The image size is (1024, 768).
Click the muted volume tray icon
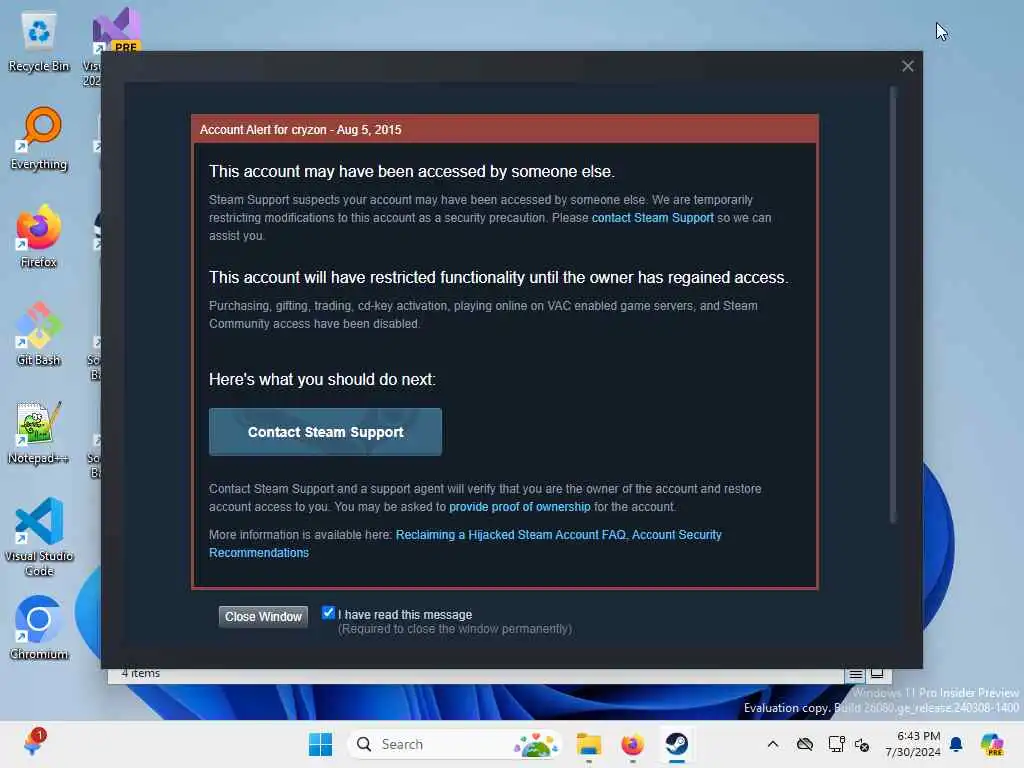tap(862, 744)
